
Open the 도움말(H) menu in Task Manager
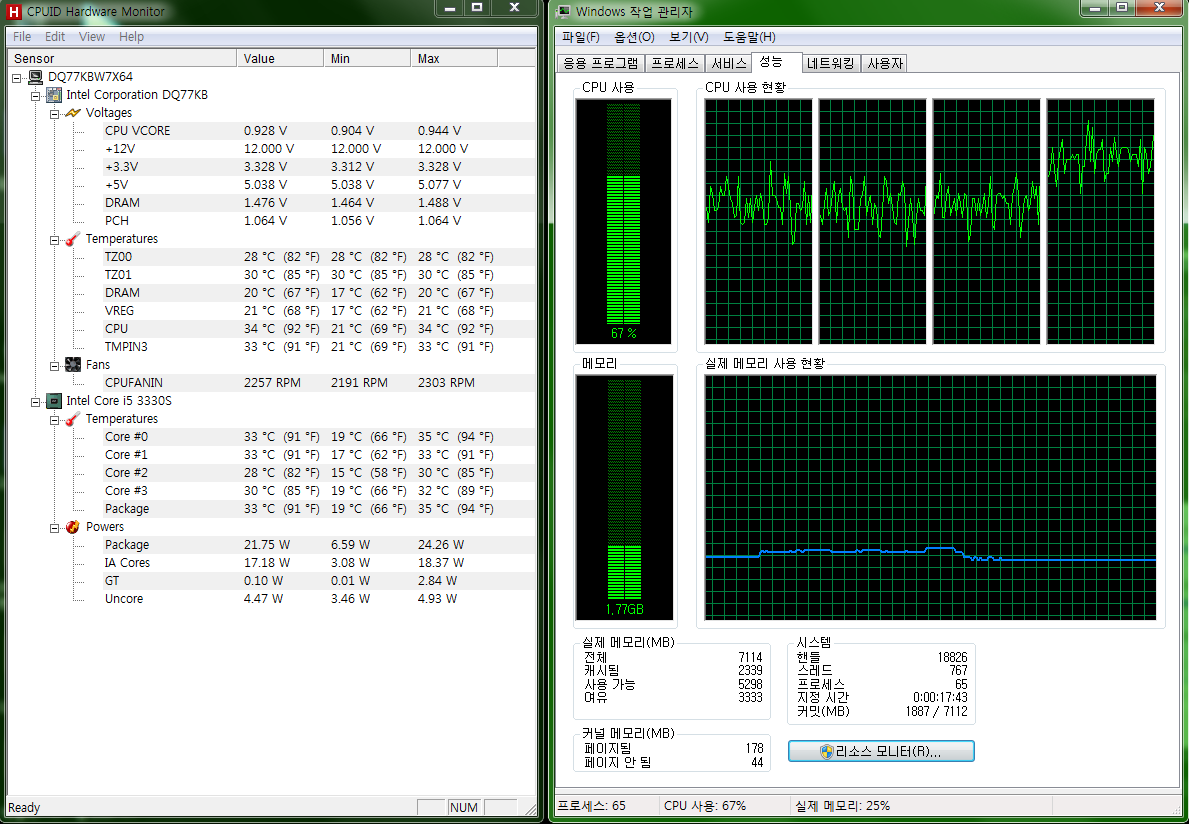(749, 37)
